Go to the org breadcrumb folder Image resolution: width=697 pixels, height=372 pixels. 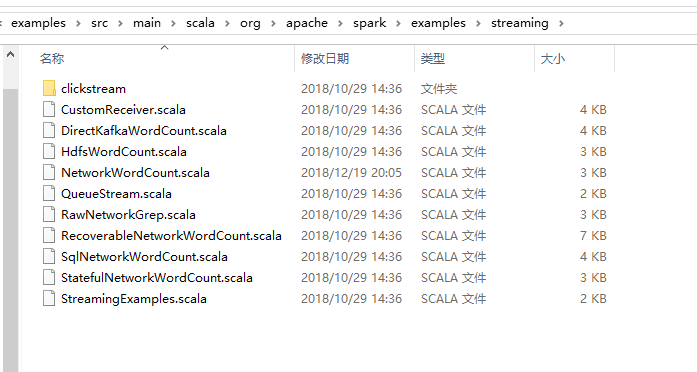pyautogui.click(x=250, y=23)
